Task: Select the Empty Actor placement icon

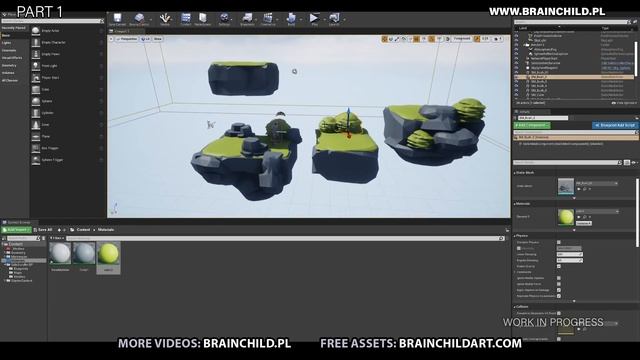Action: click(36, 31)
